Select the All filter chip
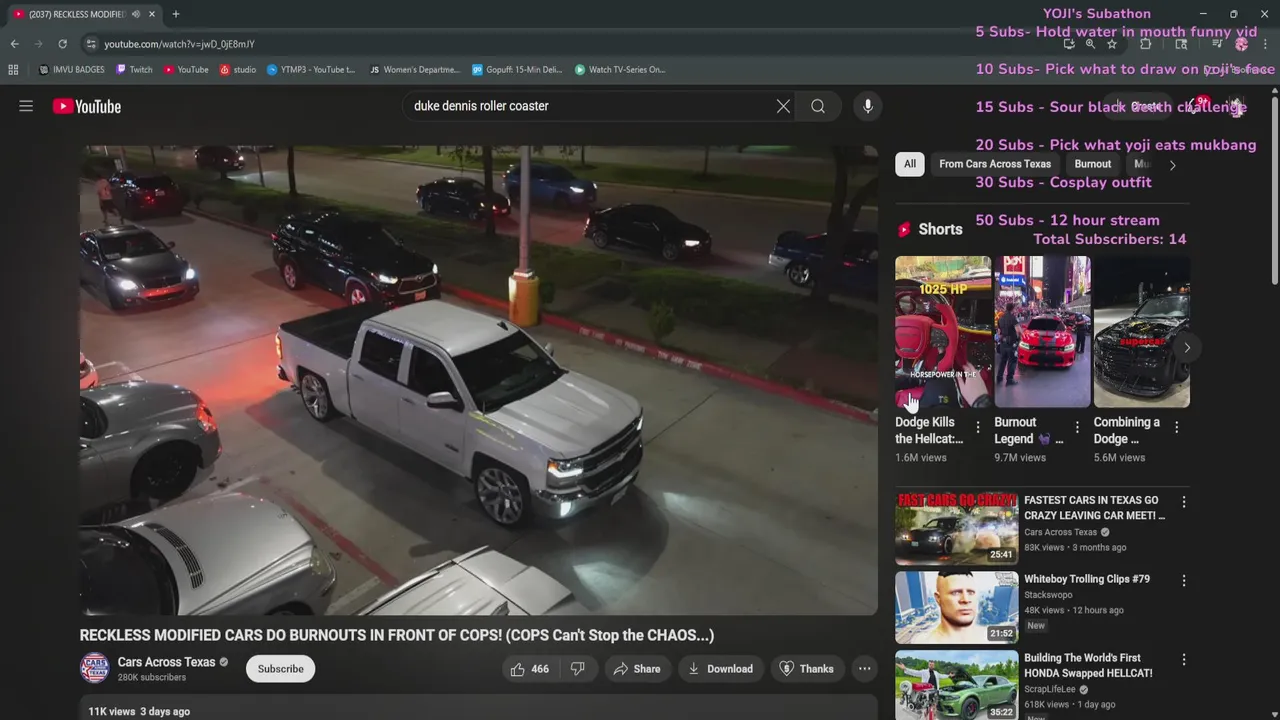Screen dimensions: 1280x720 click(909, 164)
